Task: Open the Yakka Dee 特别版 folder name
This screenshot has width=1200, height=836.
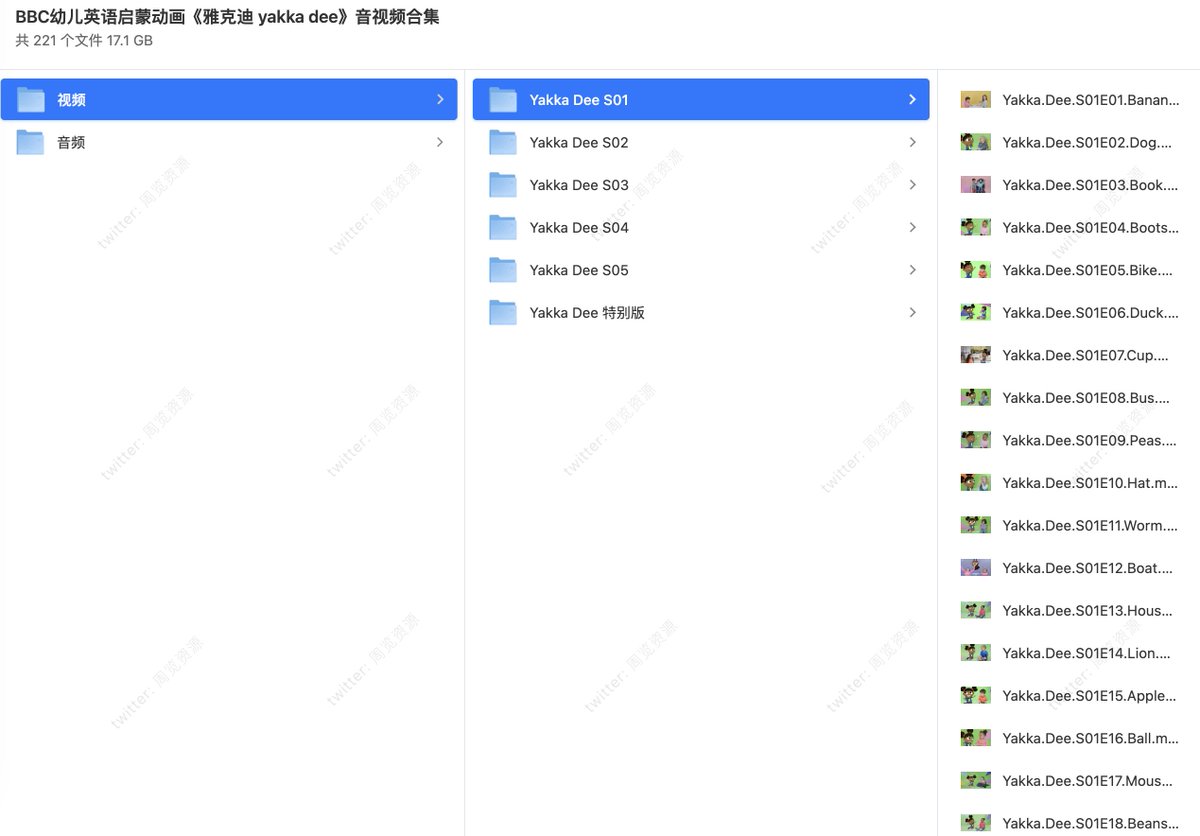Action: click(587, 312)
